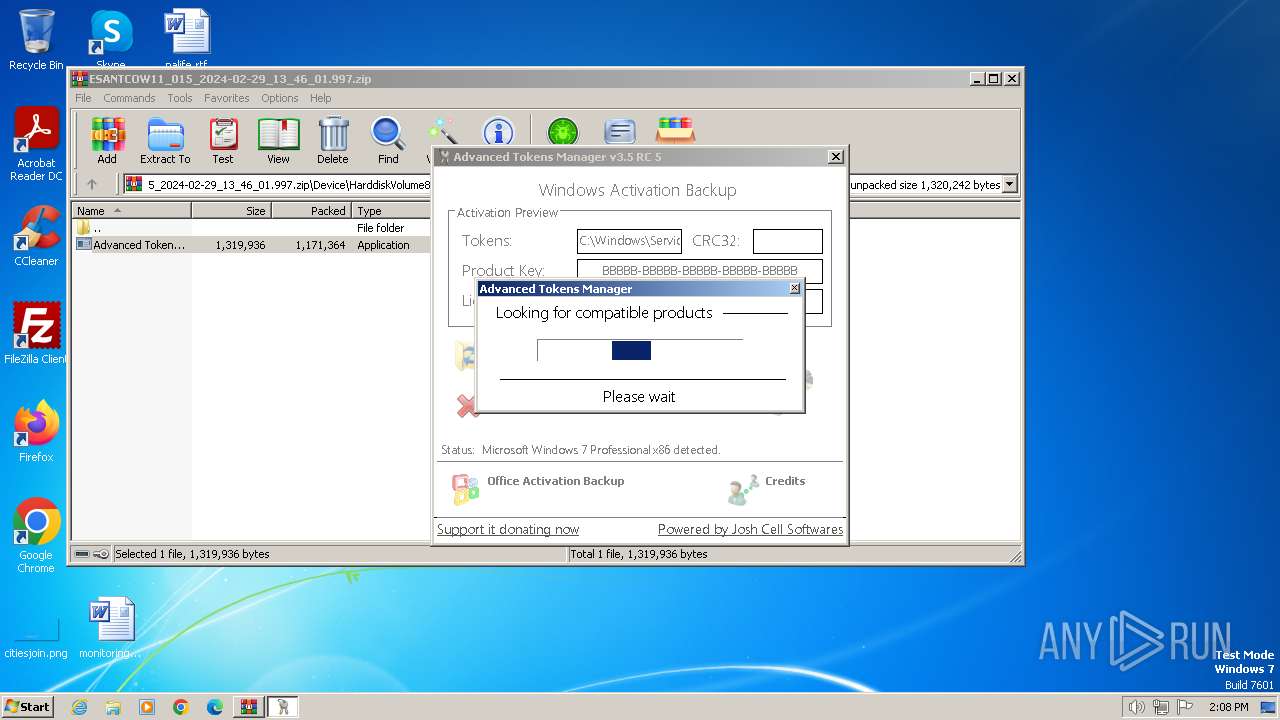This screenshot has height=720, width=1280.
Task: Sort files by Name column
Action: click(132, 210)
